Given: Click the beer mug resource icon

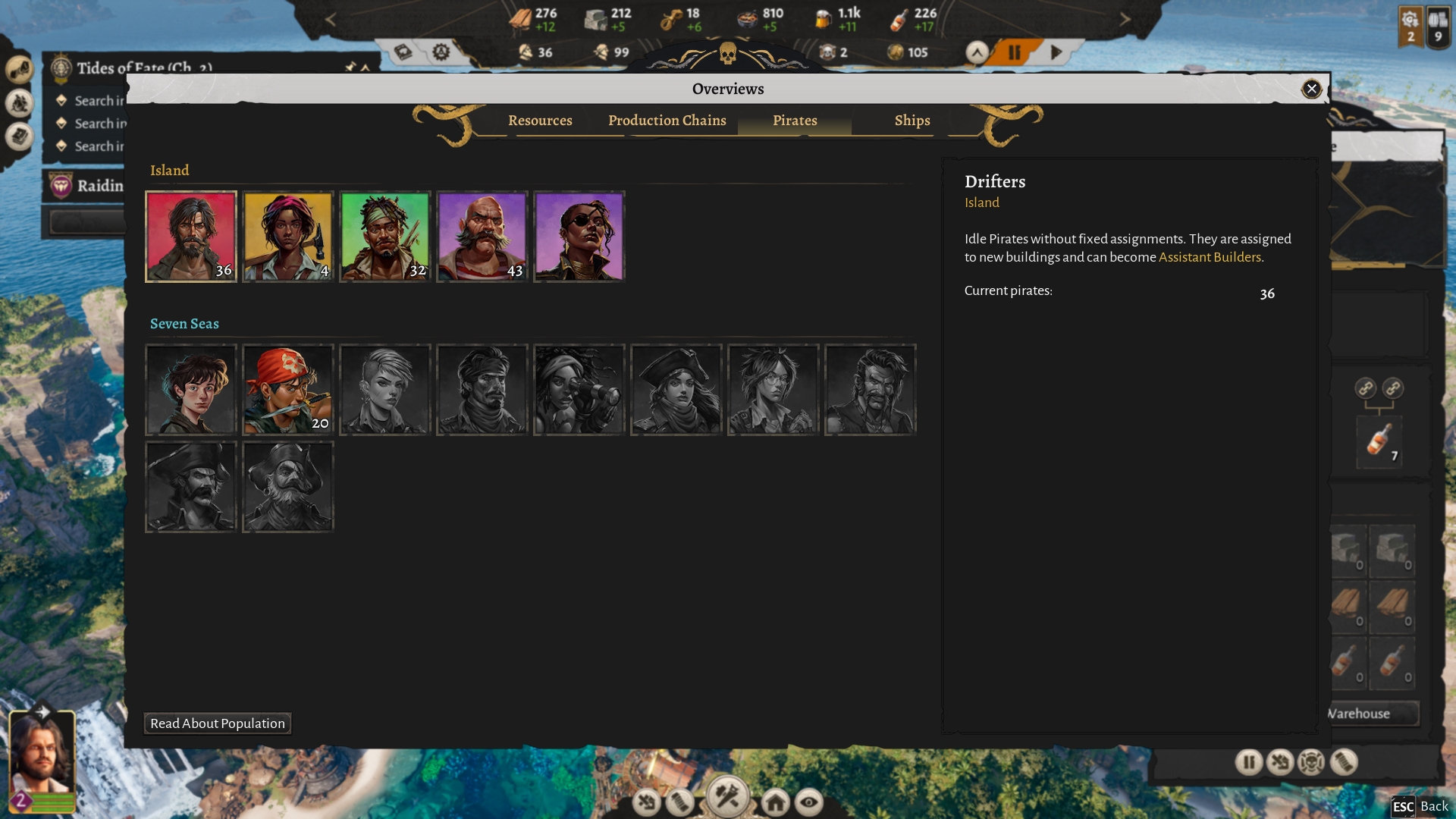Looking at the screenshot, I should point(823,19).
